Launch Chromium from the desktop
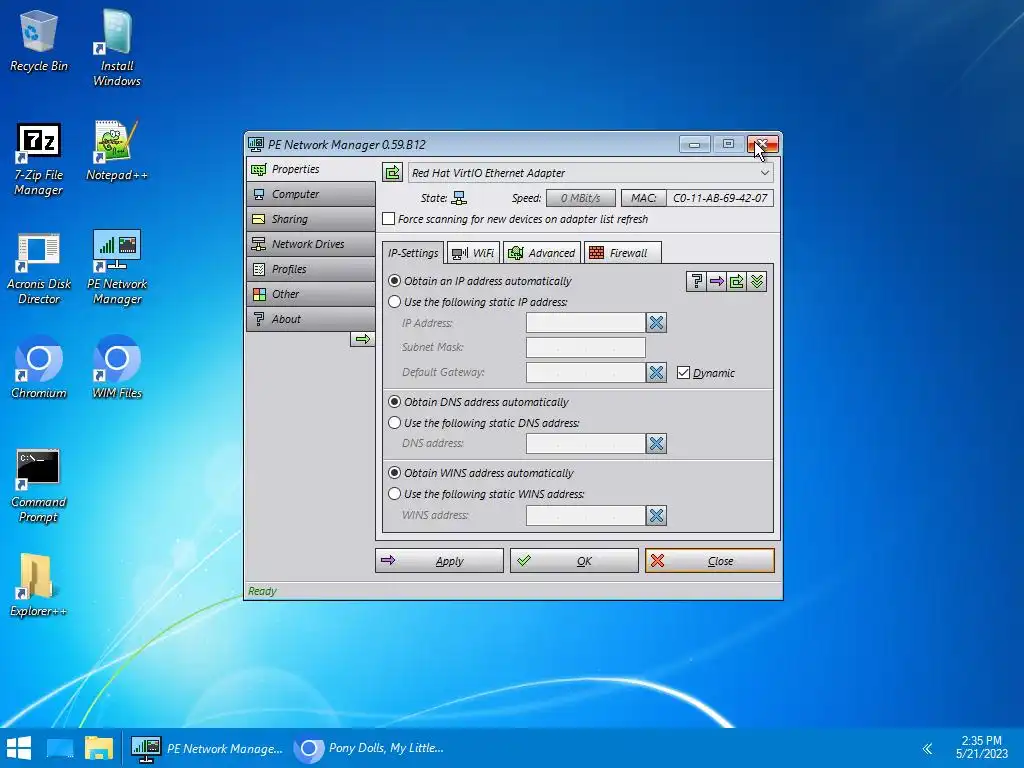1024x768 pixels. click(x=39, y=367)
